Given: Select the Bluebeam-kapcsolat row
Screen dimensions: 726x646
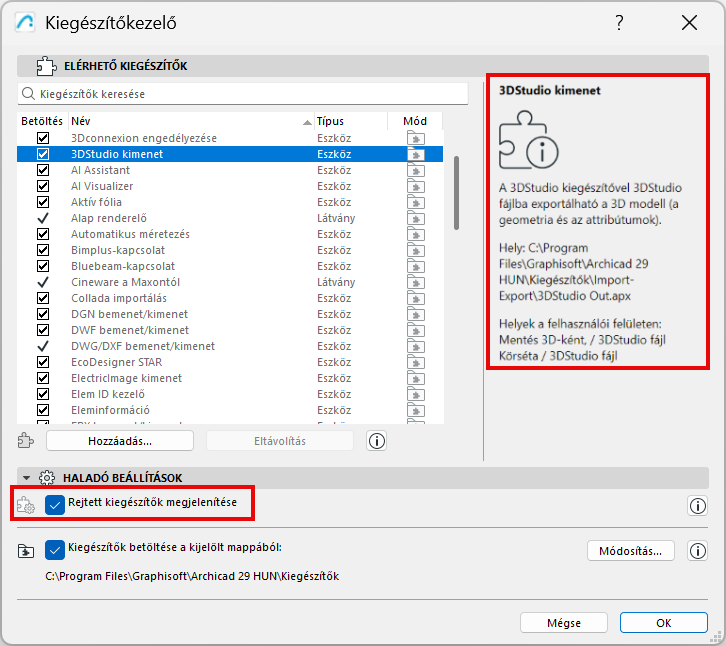Looking at the screenshot, I should [230, 266].
